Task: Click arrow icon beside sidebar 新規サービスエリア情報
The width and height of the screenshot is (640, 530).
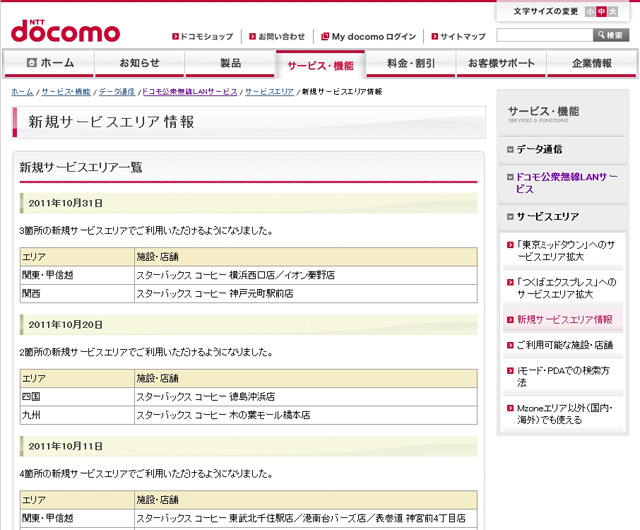Action: coord(510,320)
